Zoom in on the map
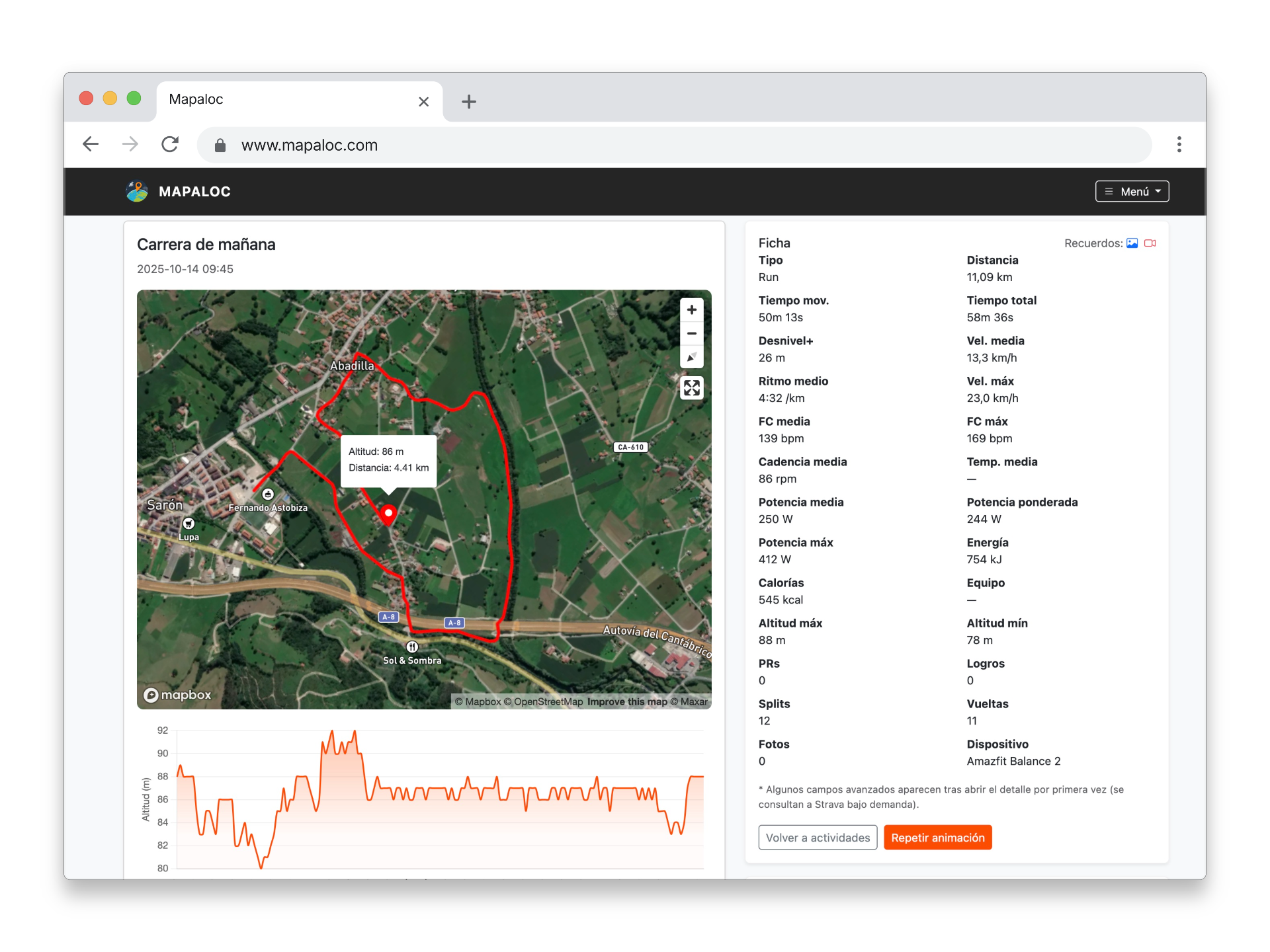This screenshot has width=1270, height=952. click(691, 309)
